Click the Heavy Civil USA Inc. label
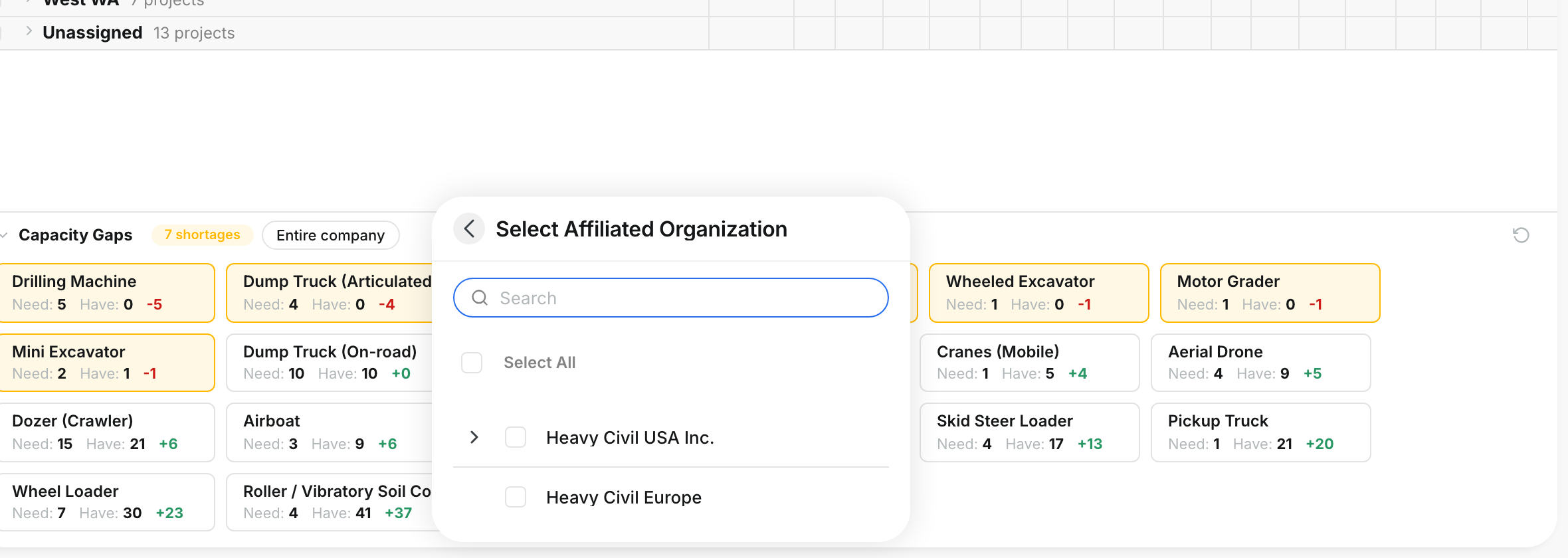The width and height of the screenshot is (1568, 558). [630, 438]
